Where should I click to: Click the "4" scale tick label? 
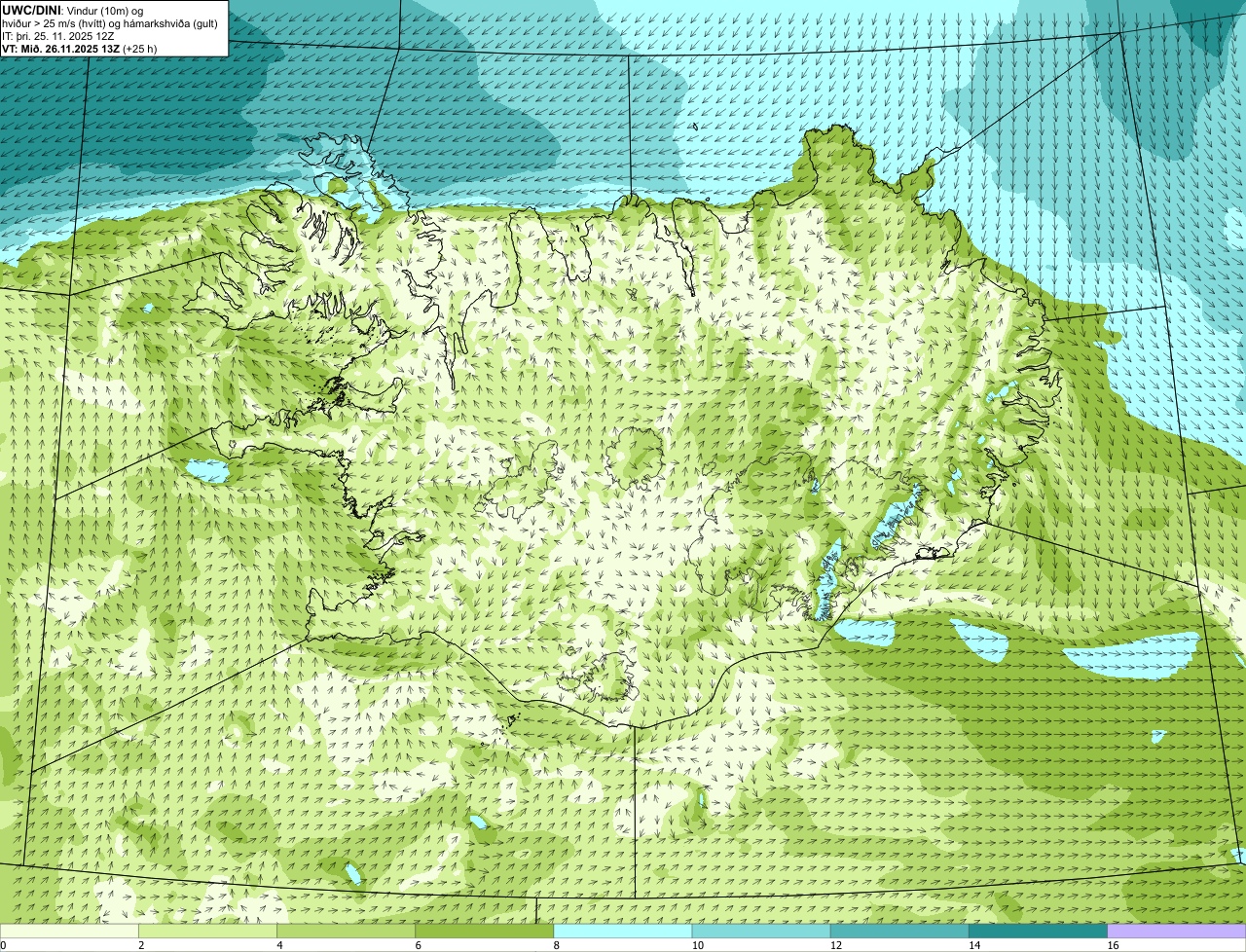[x=279, y=945]
